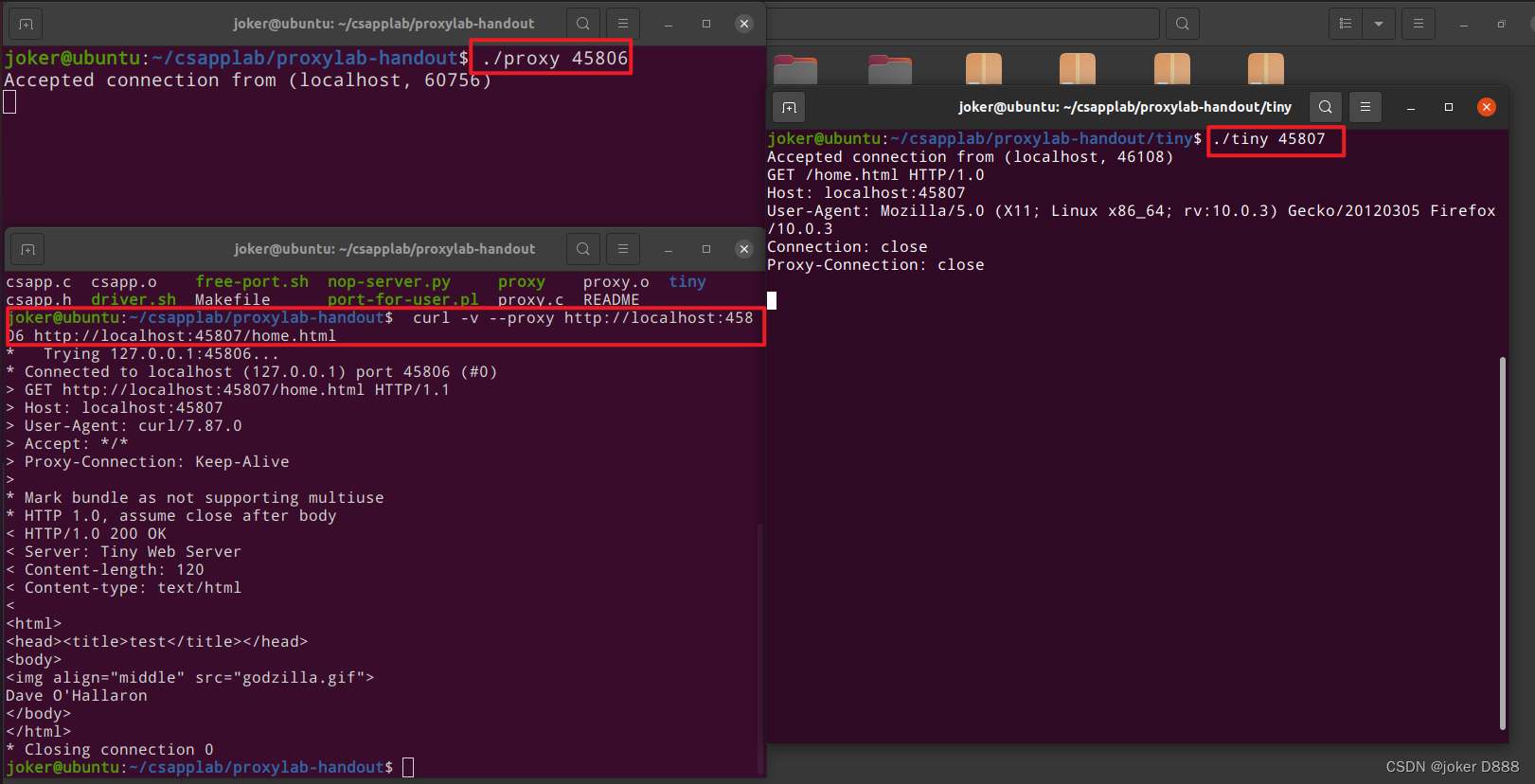The width and height of the screenshot is (1535, 784).
Task: Select second archive icon in file manager
Action: click(1078, 69)
